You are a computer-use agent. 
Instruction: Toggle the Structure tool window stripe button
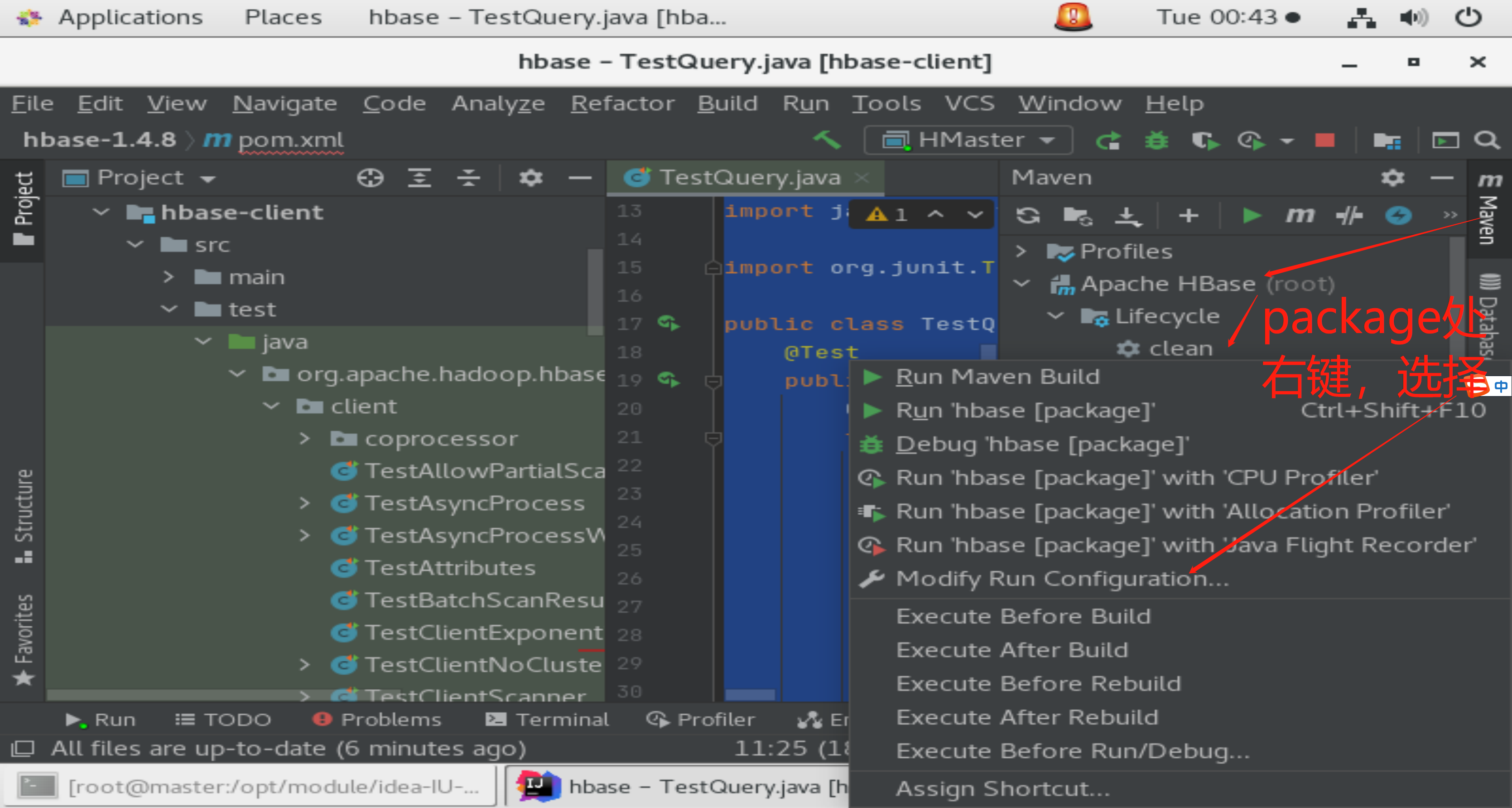[24, 515]
